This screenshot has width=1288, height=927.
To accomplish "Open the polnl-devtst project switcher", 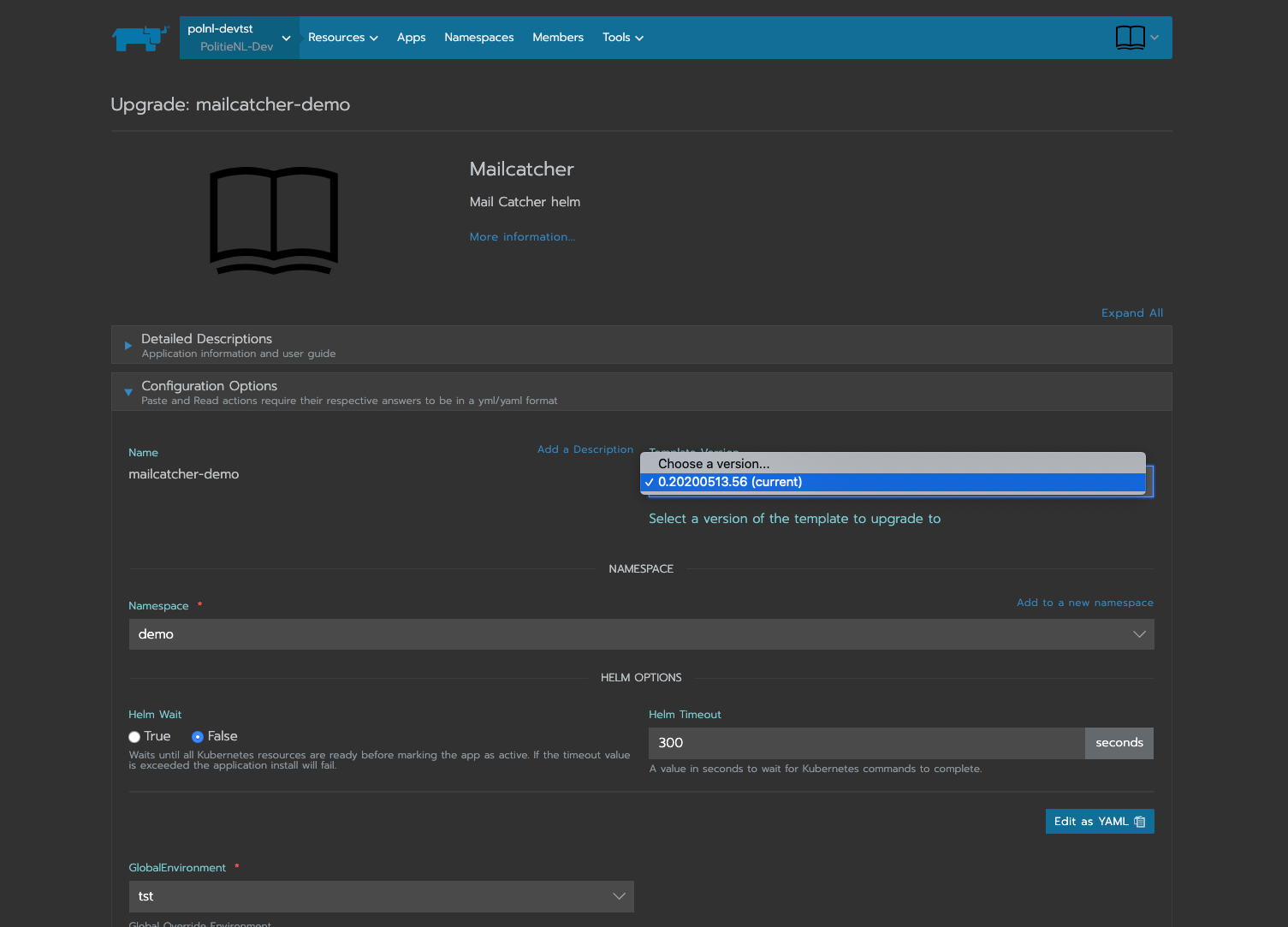I will (x=240, y=38).
